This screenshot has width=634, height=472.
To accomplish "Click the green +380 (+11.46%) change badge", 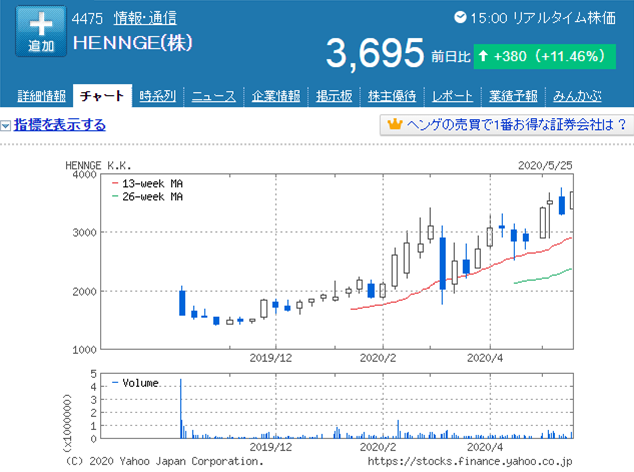I will 545,56.
